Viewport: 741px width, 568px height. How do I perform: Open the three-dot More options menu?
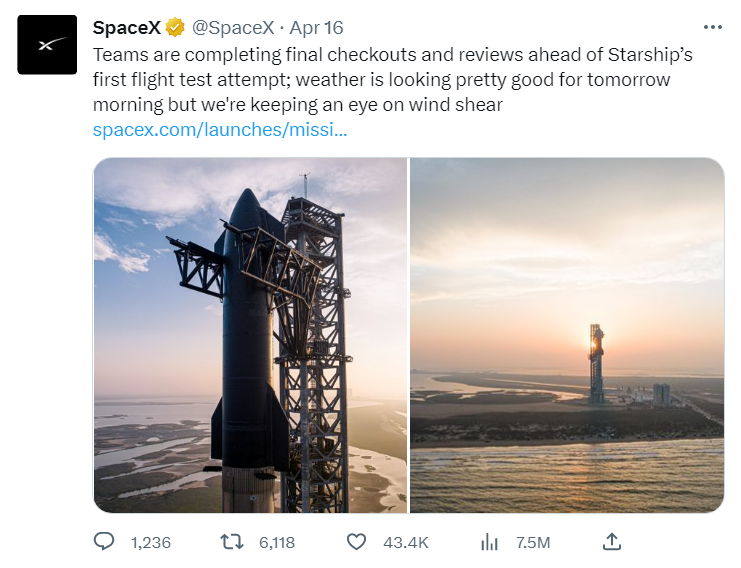[x=712, y=27]
